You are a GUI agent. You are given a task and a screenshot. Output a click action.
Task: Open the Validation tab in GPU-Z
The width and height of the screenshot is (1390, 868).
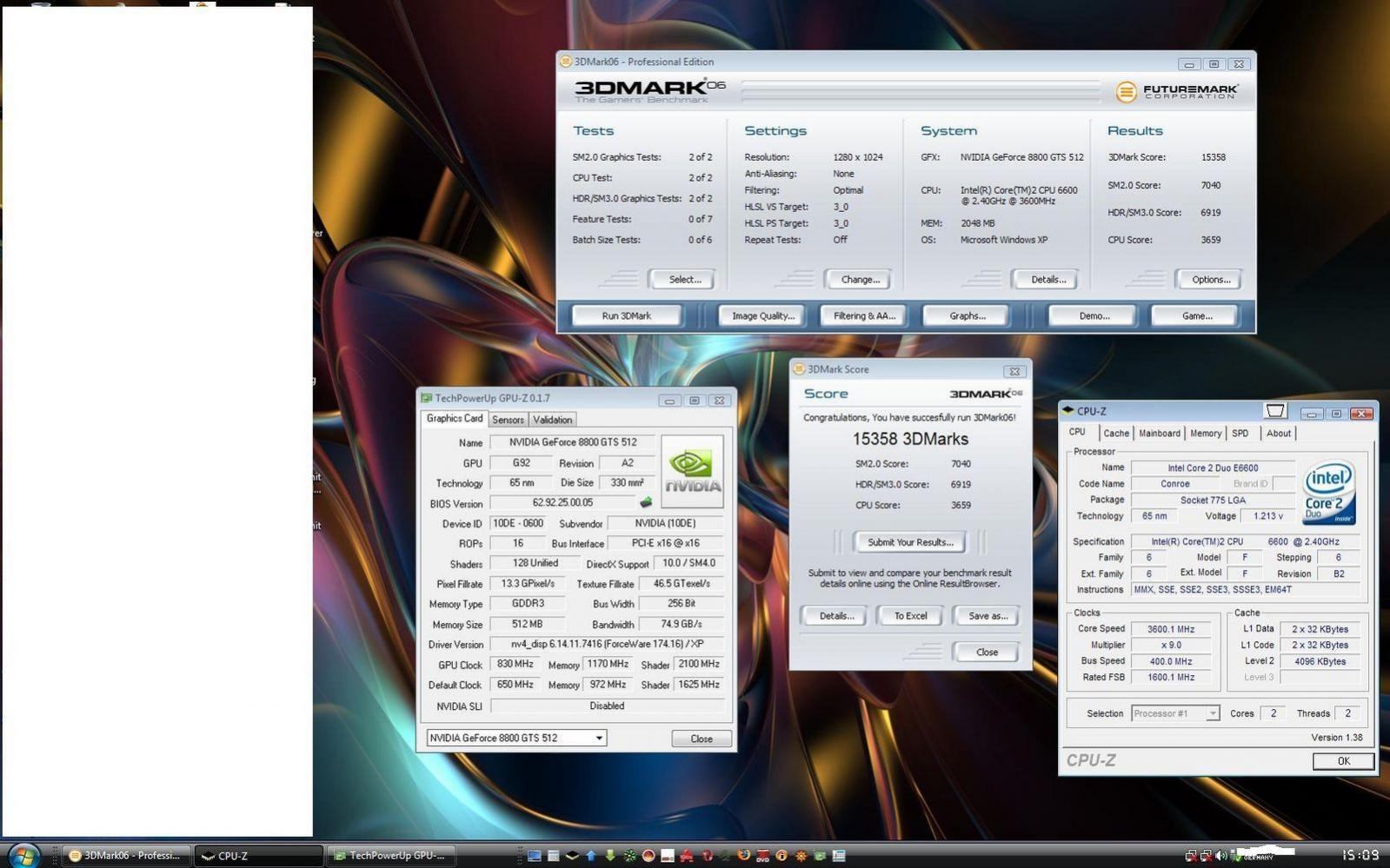[x=553, y=420]
